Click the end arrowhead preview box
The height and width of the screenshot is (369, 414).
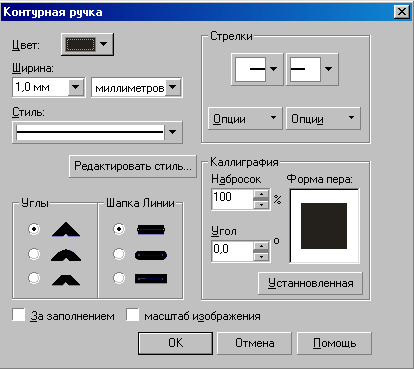(305, 69)
